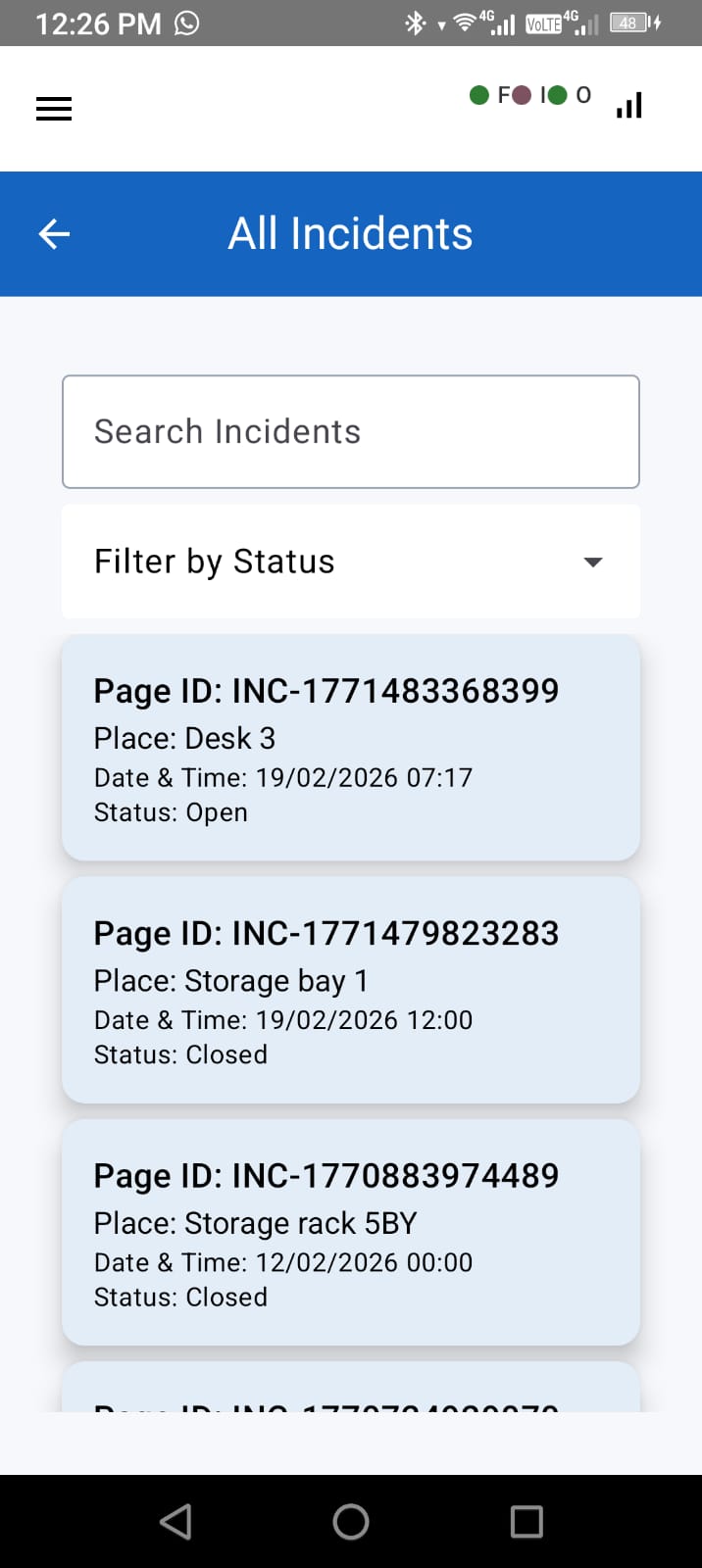
Task: Click the signal bars icon top right
Action: coord(628,103)
